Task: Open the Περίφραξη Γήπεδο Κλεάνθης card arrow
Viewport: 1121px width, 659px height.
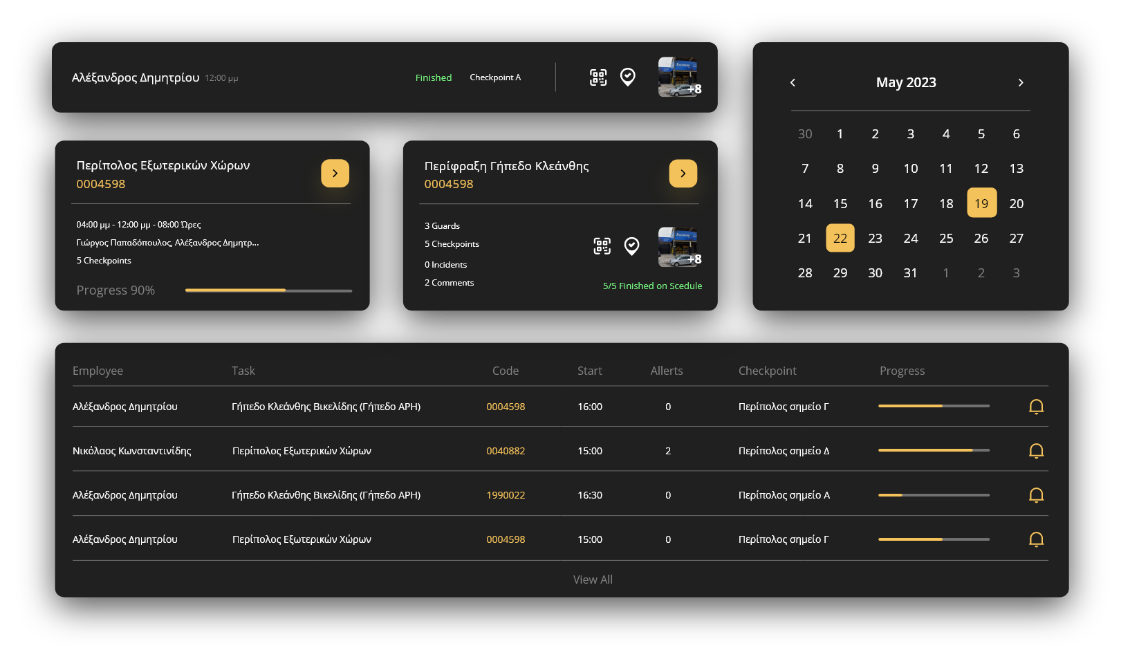Action: point(683,174)
